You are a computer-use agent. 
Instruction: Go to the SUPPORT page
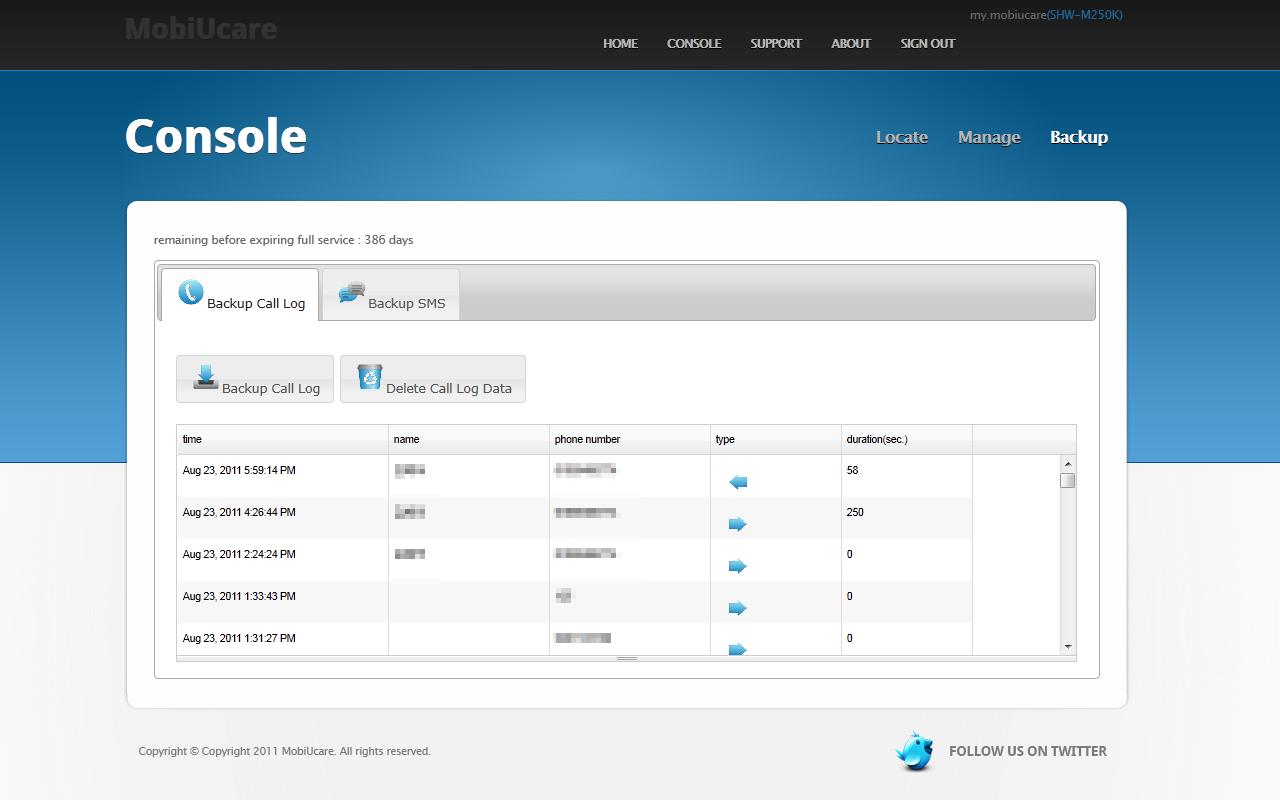pos(776,43)
